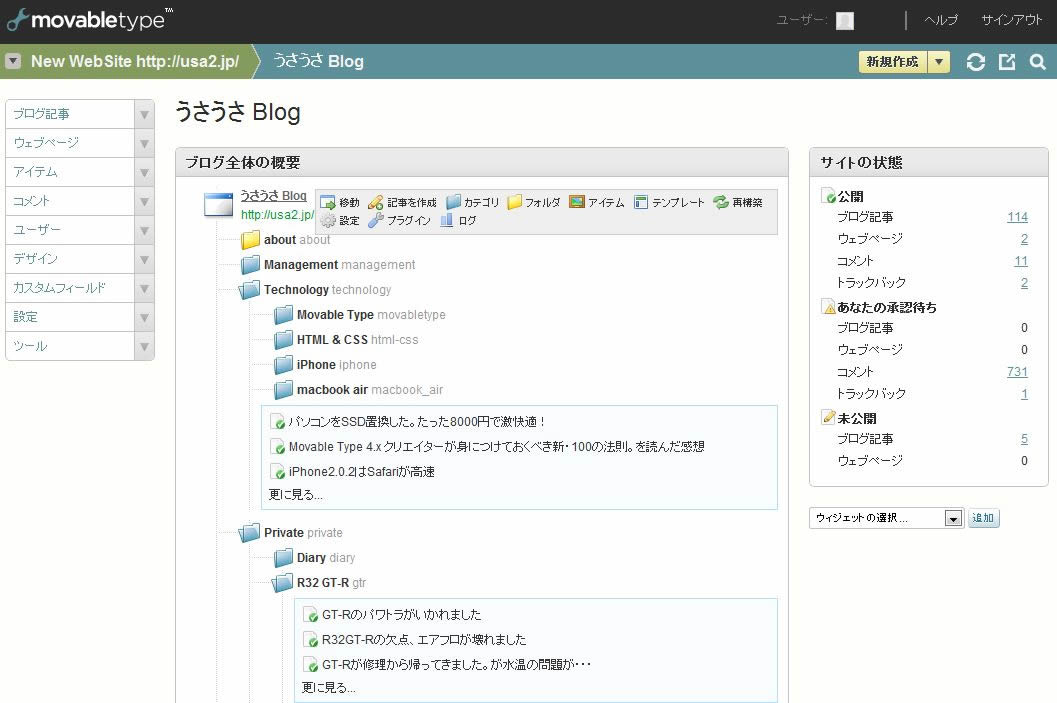Viewport: 1057px width, 703px height.
Task: Click the Diary folder icon
Action: [x=283, y=557]
